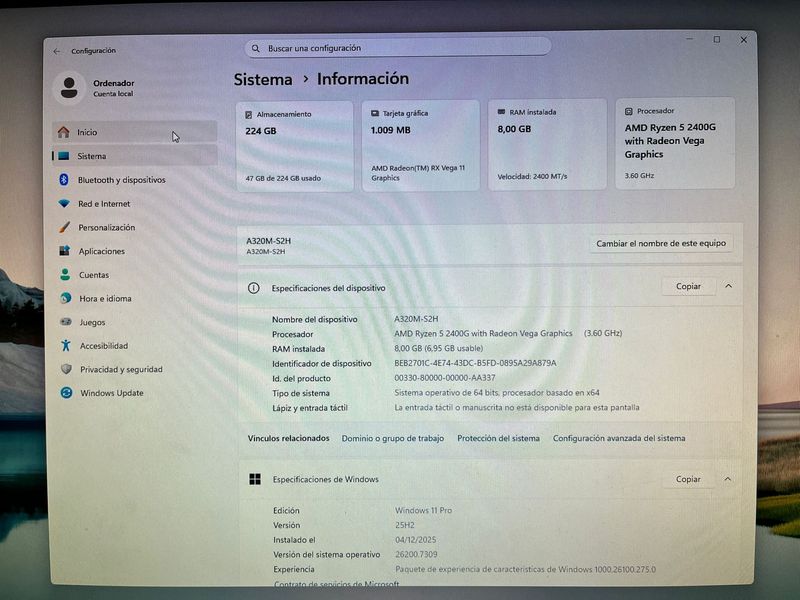Collapse Especificaciones de Windows section chevron
Image resolution: width=800 pixels, height=600 pixels.
pos(728,479)
